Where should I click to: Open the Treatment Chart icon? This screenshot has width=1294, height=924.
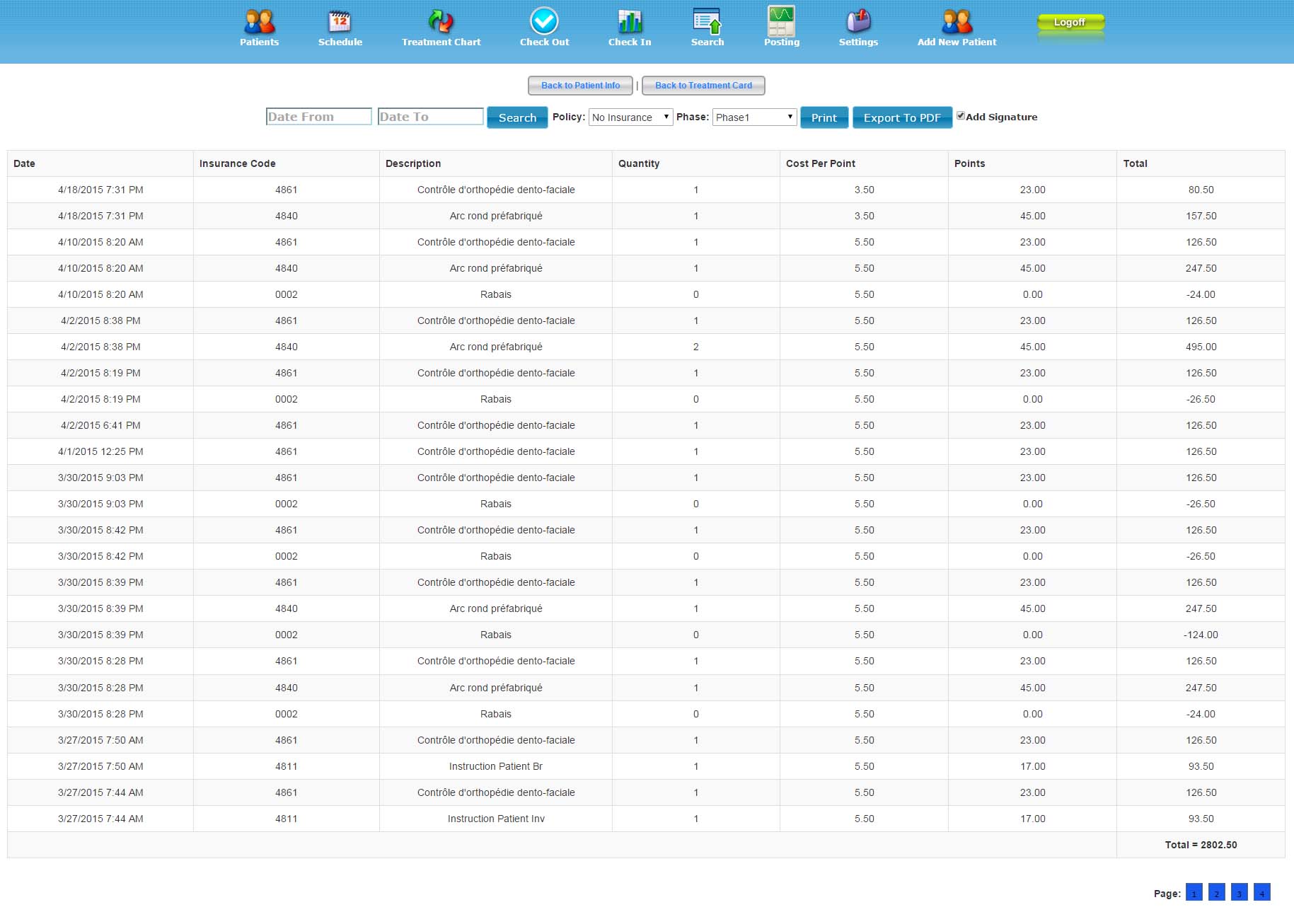441,23
